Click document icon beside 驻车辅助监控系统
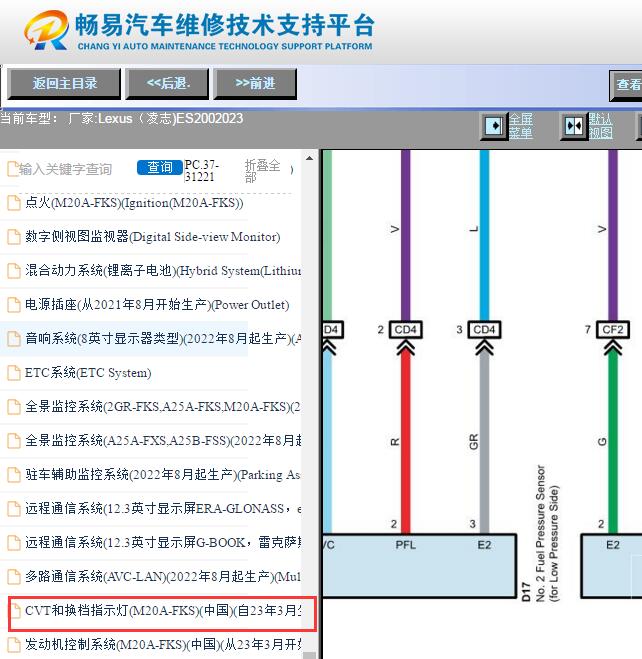642x659 pixels. (x=14, y=474)
